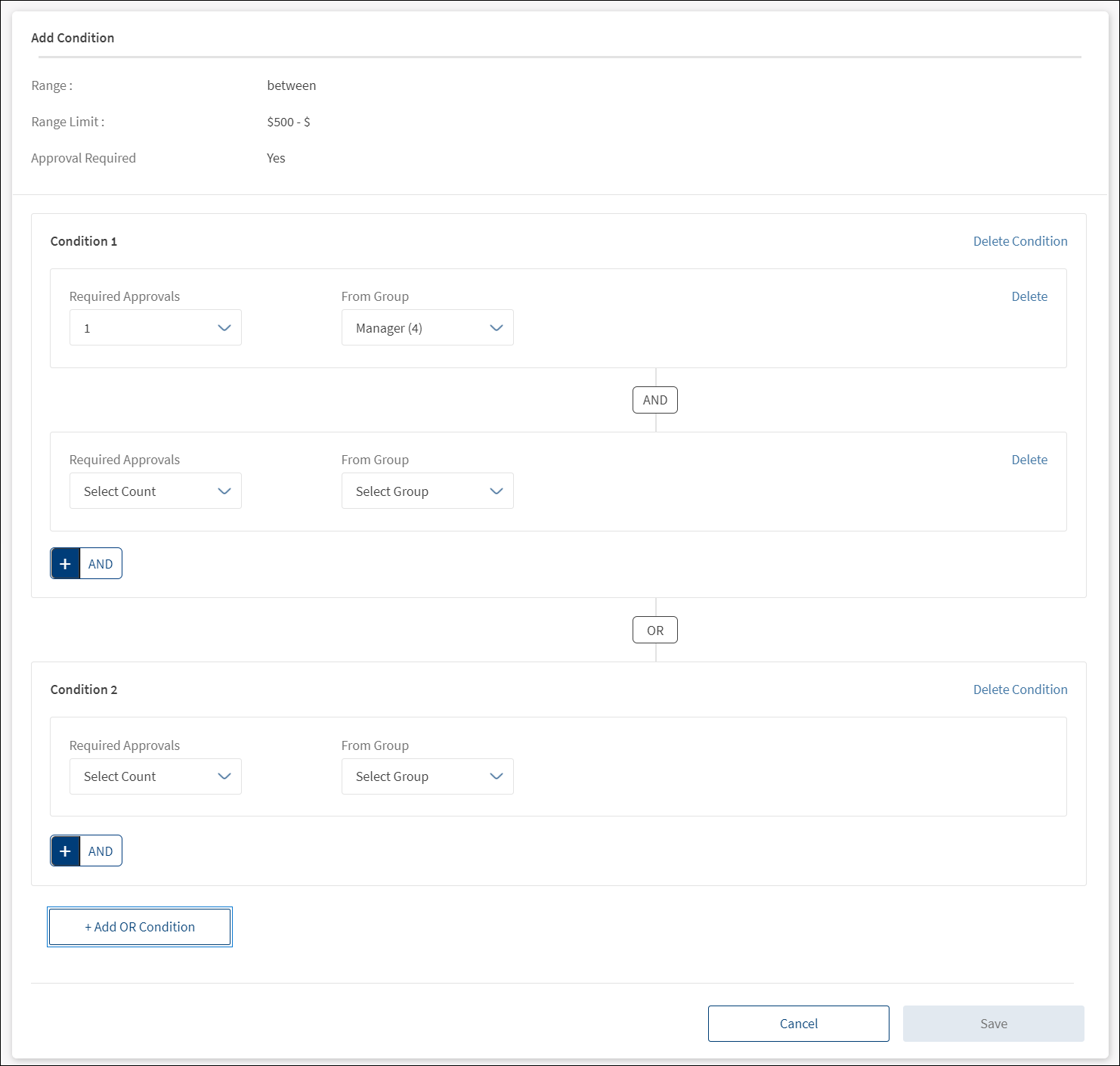Click the OR connector between conditions
1120x1066 pixels.
tap(654, 631)
